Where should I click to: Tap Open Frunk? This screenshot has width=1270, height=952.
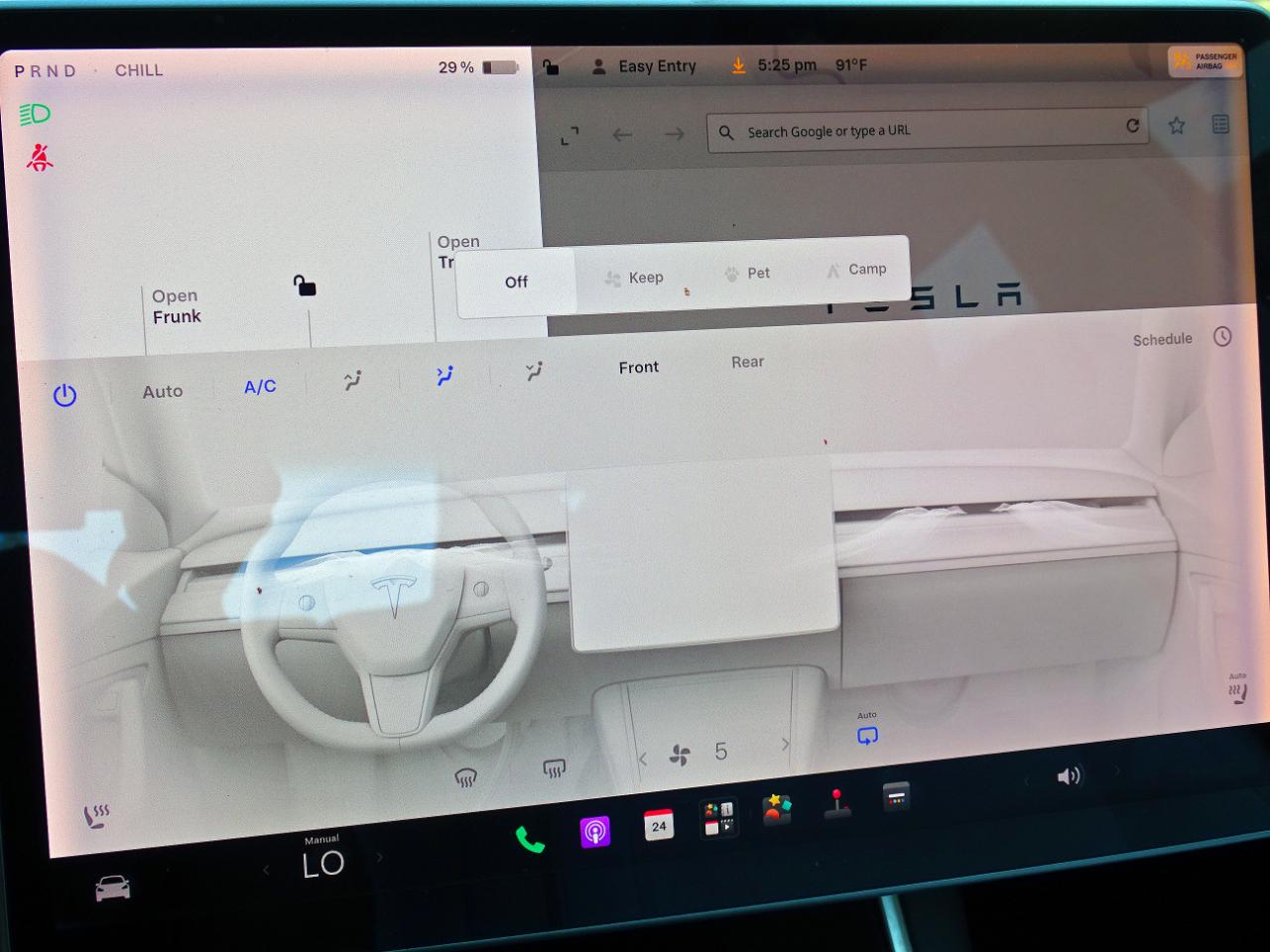click(x=177, y=306)
